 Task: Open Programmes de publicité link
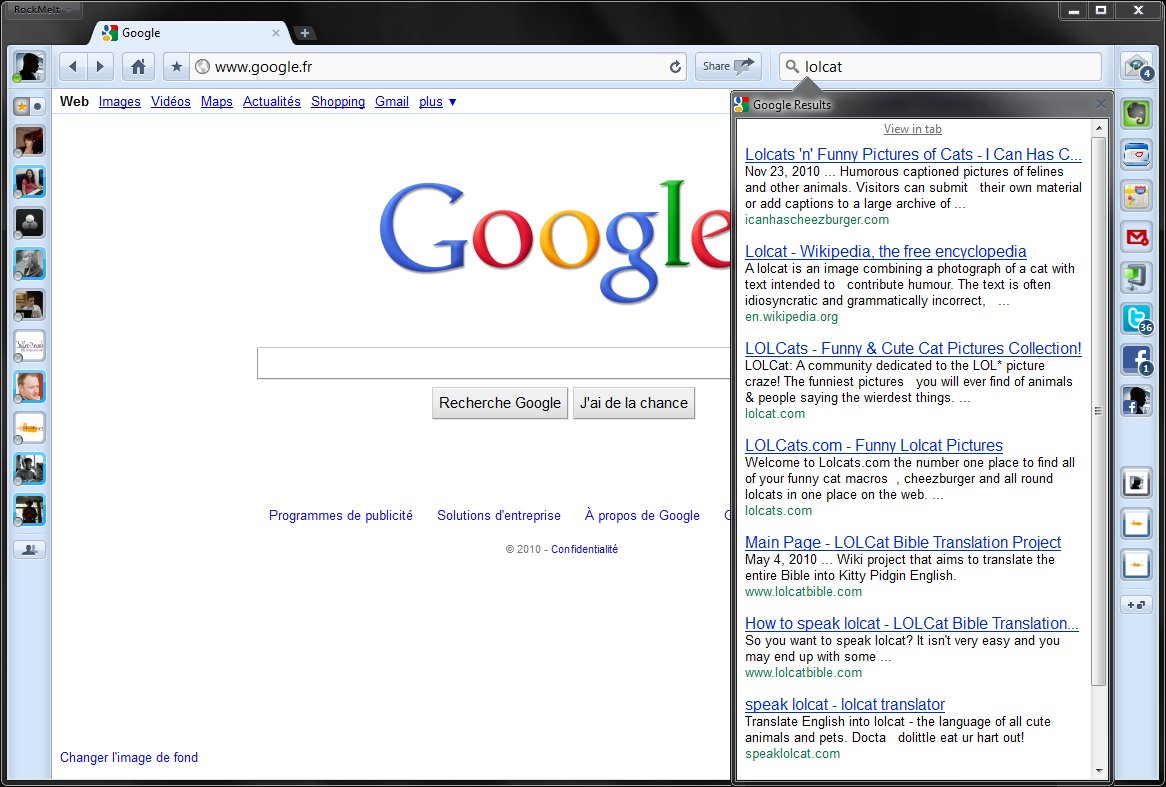(x=341, y=515)
